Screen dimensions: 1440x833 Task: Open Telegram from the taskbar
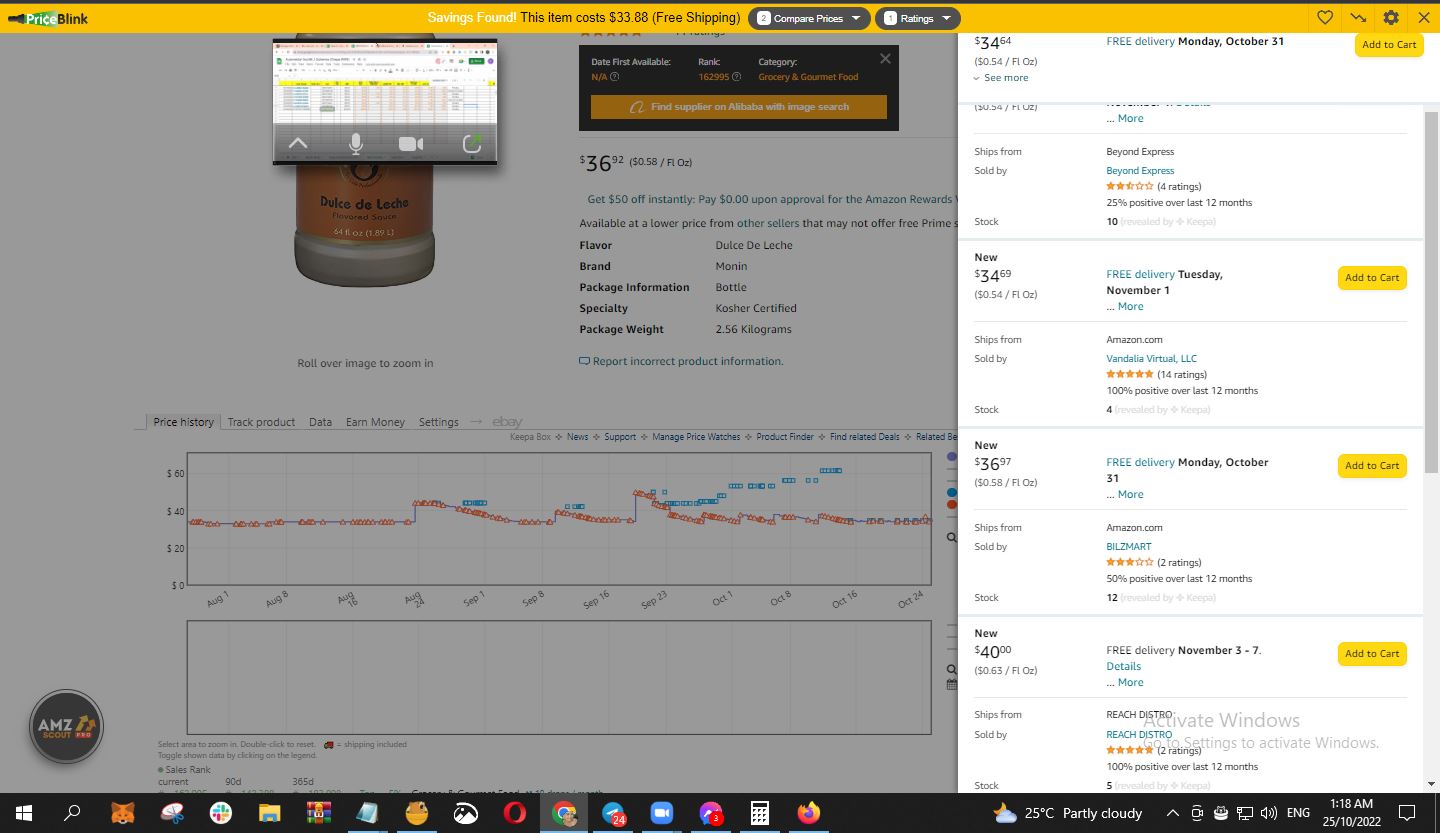point(613,813)
